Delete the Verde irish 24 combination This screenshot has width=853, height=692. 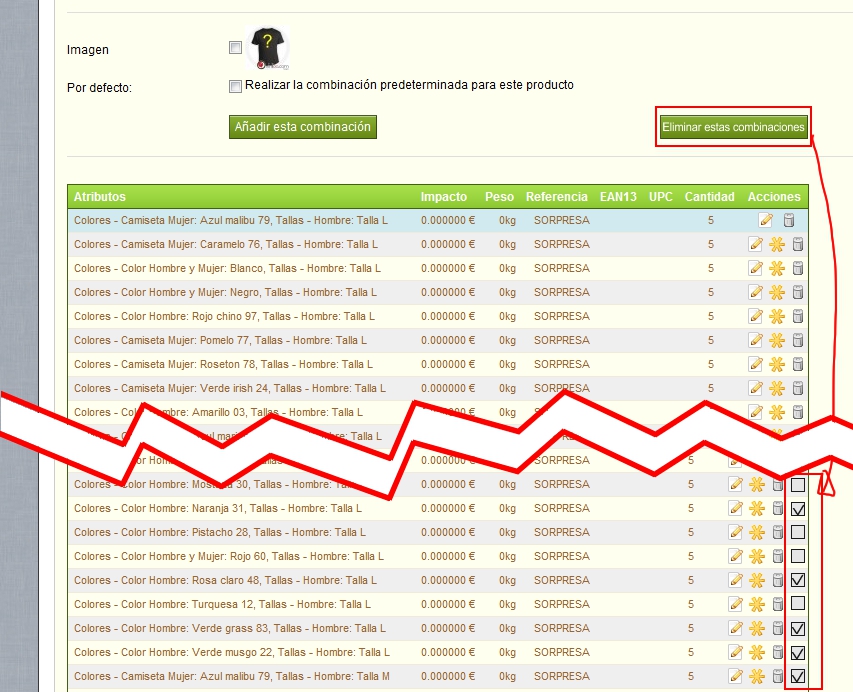[798, 388]
